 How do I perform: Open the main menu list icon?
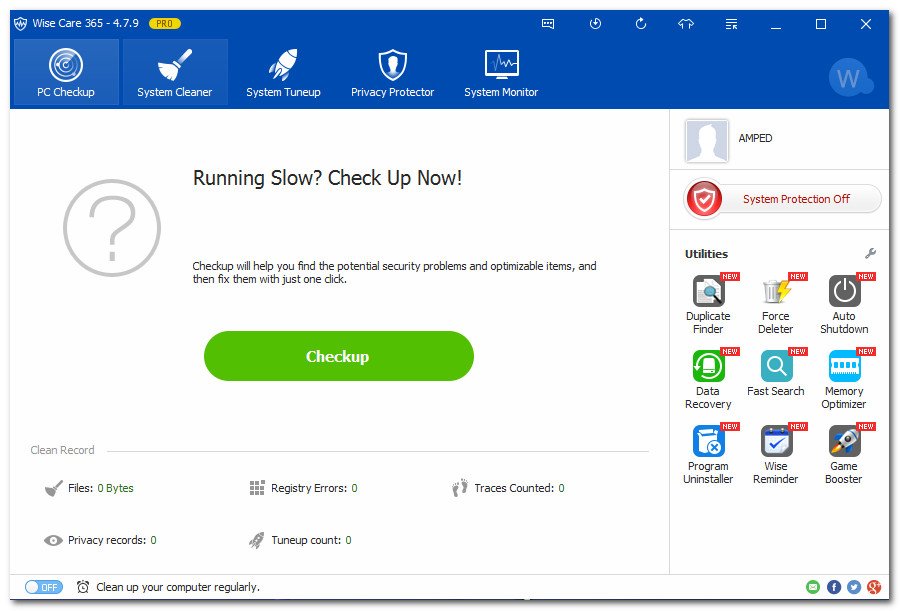tap(731, 24)
